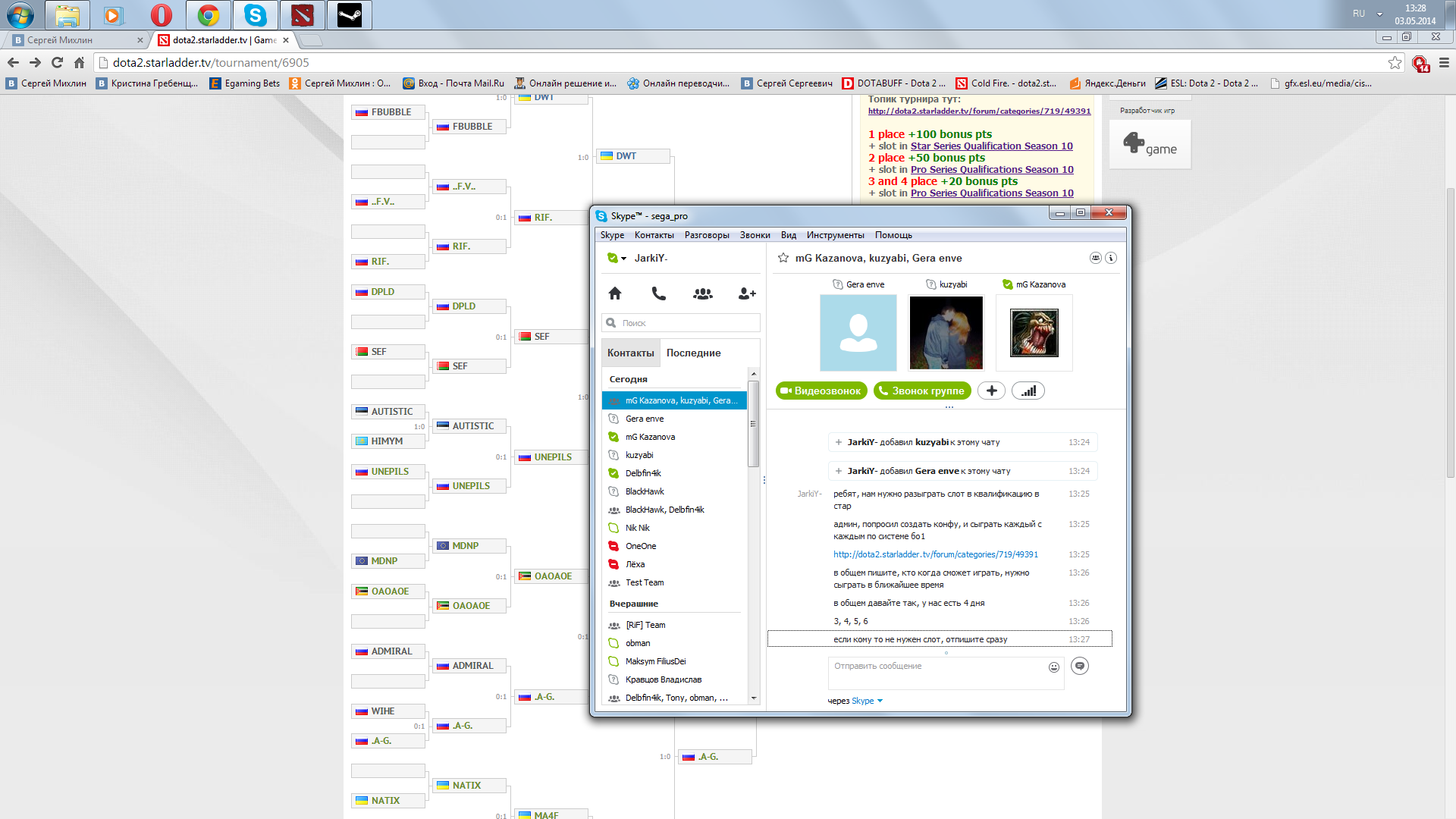Open emoticon picker in message box

(1054, 667)
